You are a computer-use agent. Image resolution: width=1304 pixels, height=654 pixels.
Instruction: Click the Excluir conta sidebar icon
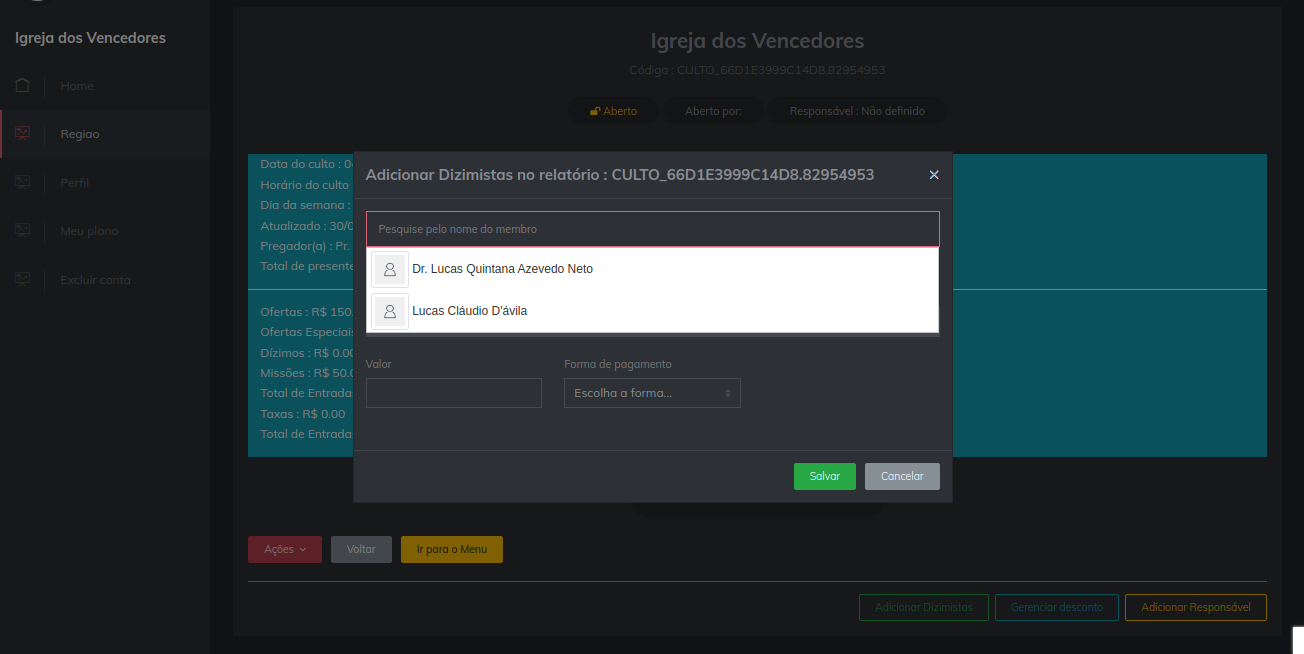click(22, 279)
